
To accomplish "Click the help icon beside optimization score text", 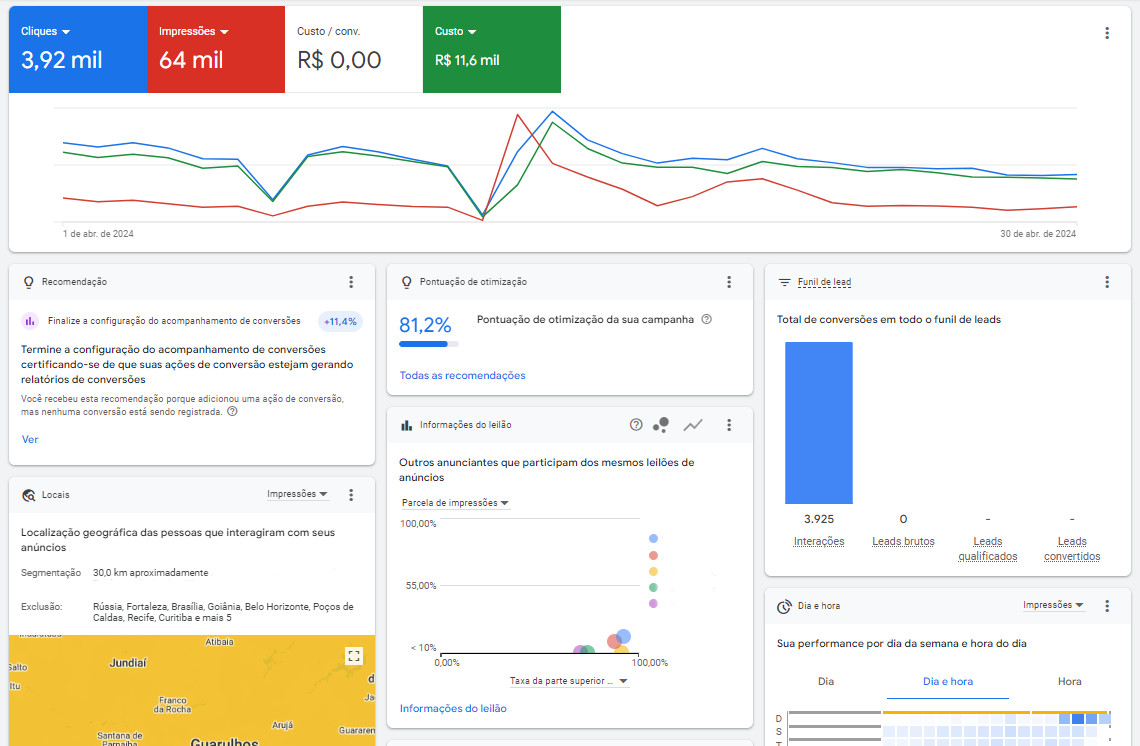I will click(706, 320).
